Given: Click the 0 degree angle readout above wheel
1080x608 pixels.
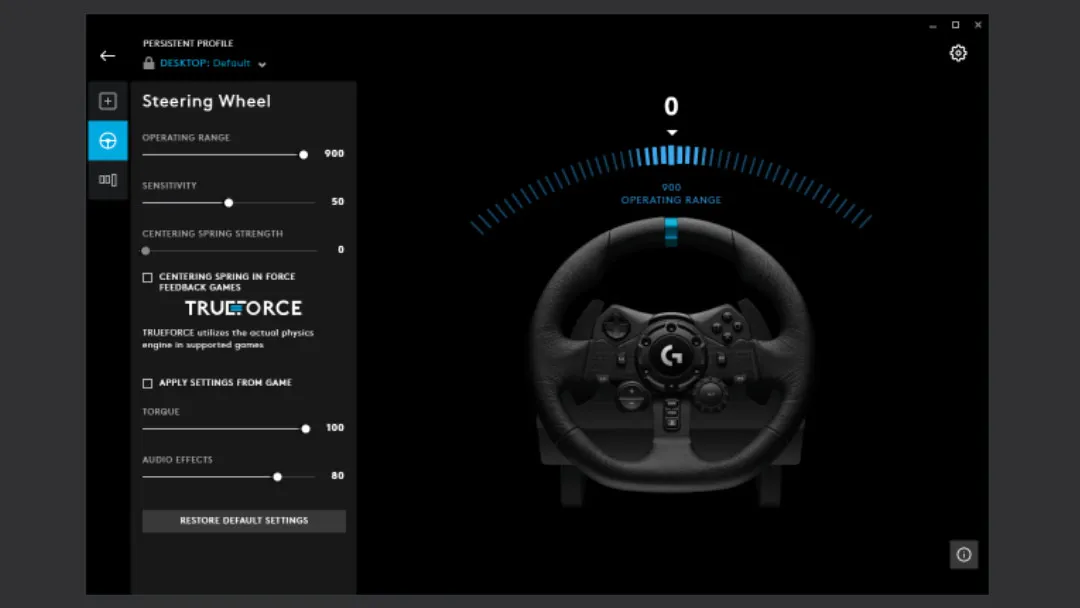Looking at the screenshot, I should 671,106.
